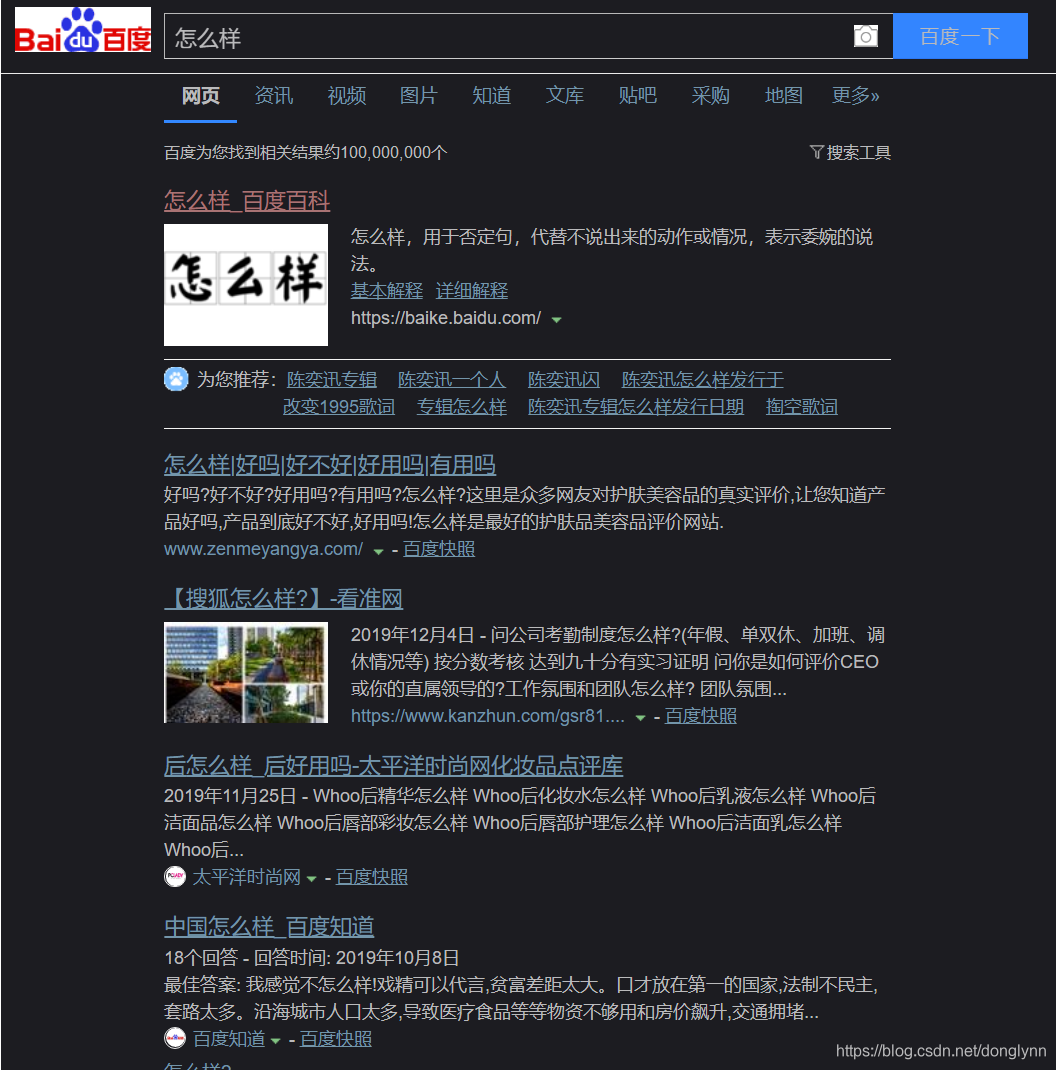Screen dimensions: 1056x1070
Task: Click the https://baike.baidu.com/ URL
Action: 446,318
